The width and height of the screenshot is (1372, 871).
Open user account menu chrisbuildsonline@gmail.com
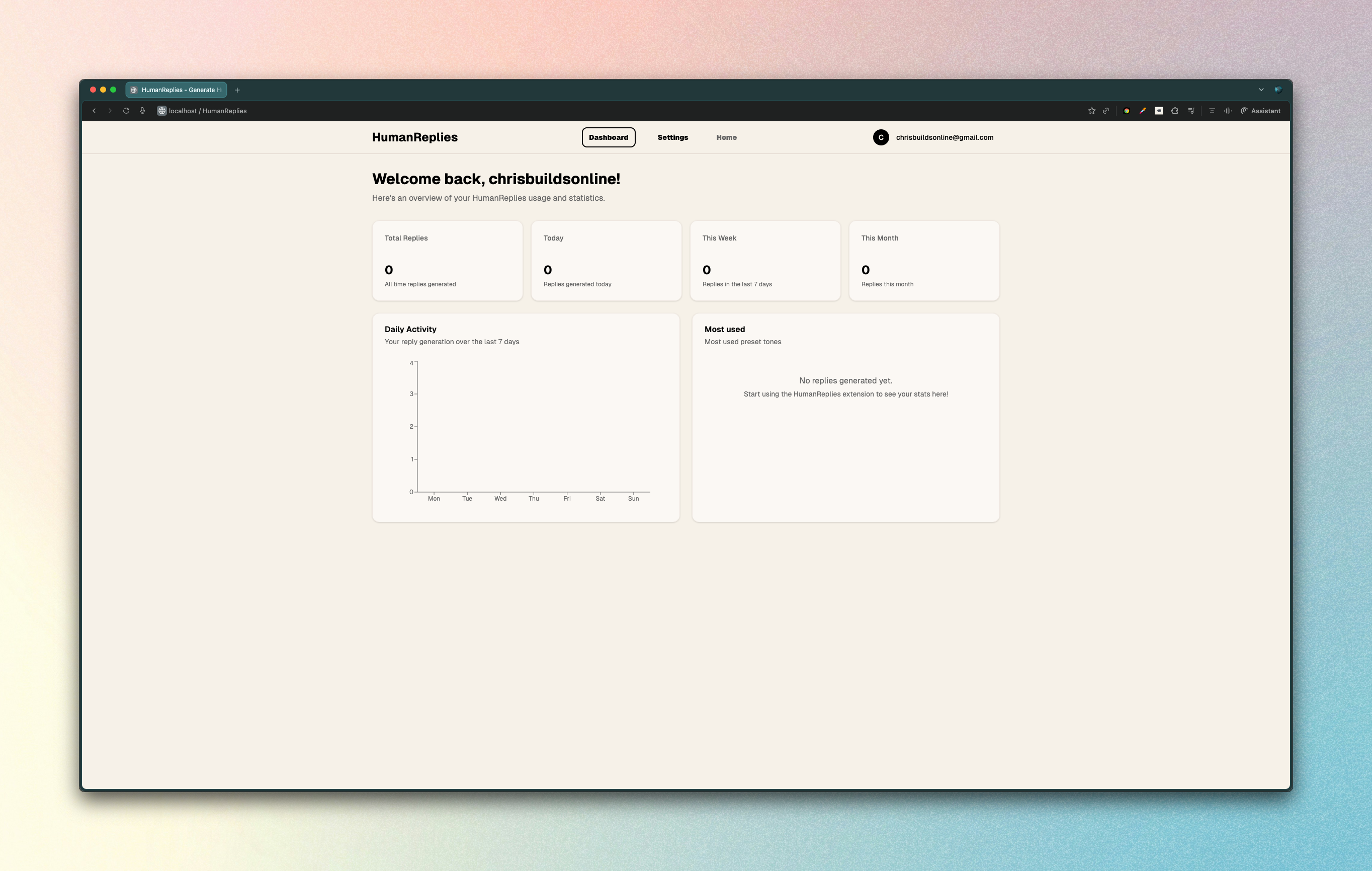click(933, 137)
